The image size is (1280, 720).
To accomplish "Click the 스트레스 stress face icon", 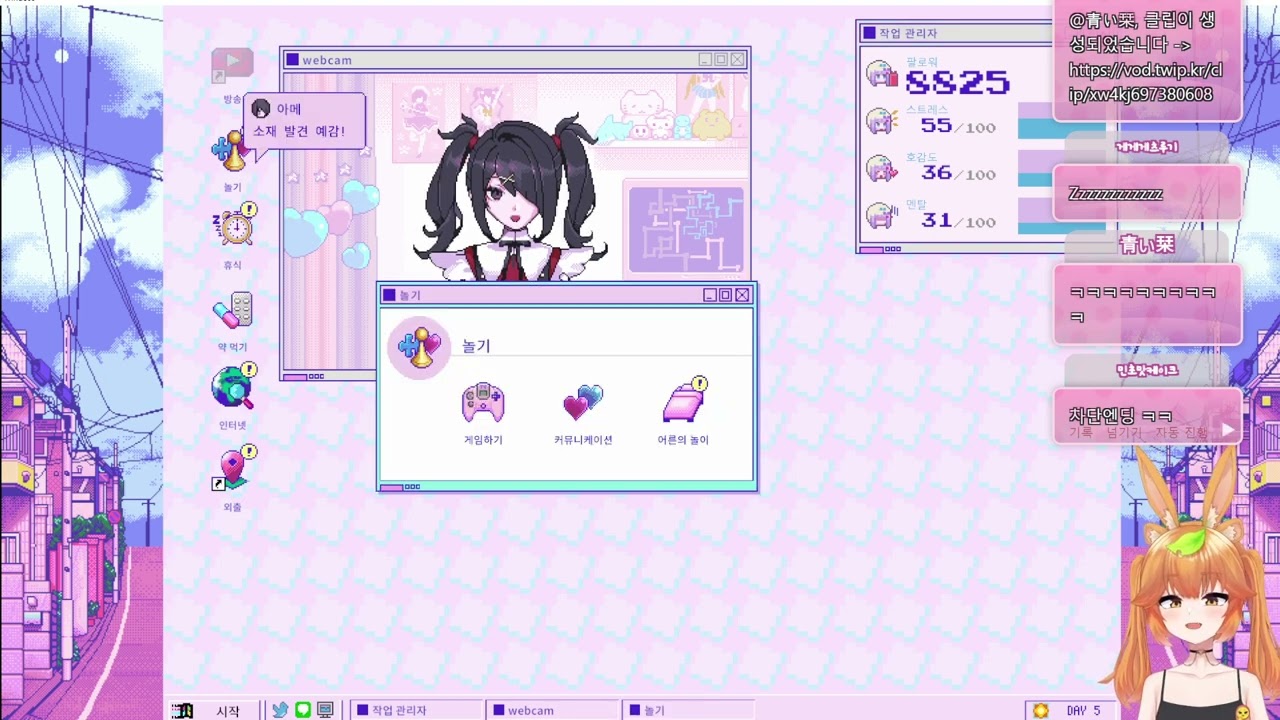I will click(881, 121).
